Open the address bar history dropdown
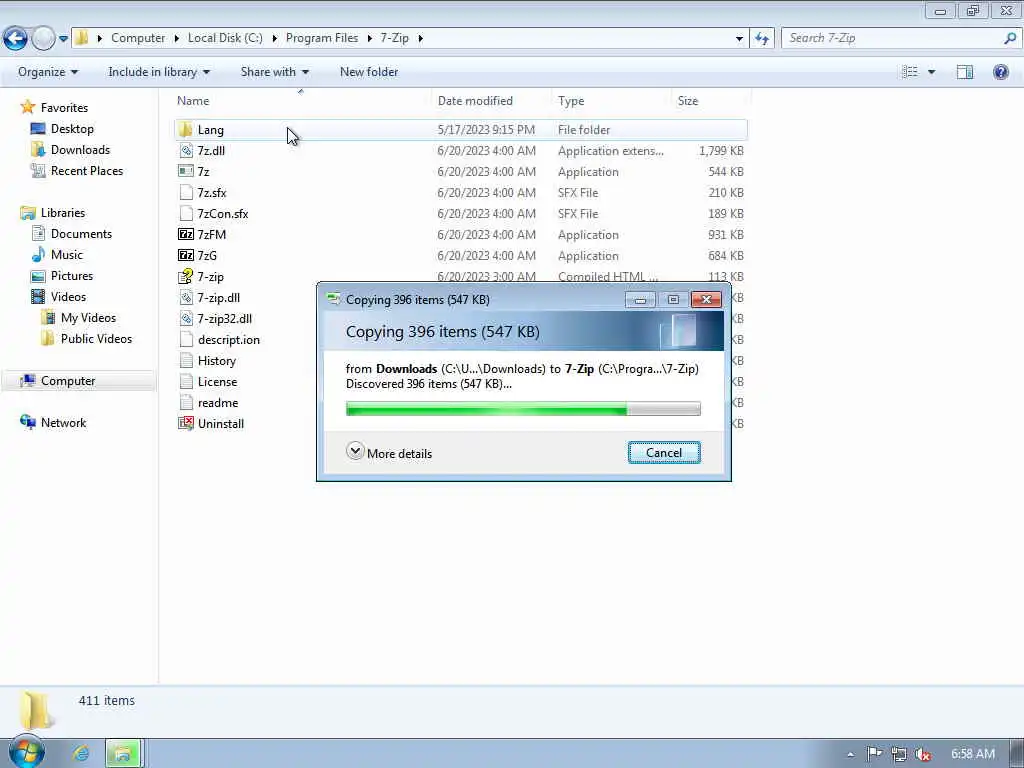1024x768 pixels. [x=739, y=39]
